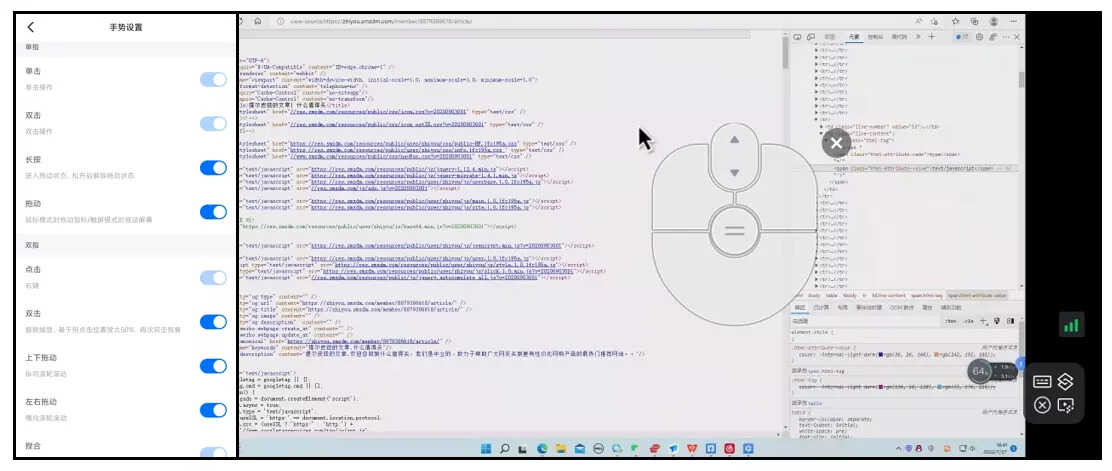Click DevTools add tab plus icon
Viewport: 1112px width, 471px height.
point(931,36)
